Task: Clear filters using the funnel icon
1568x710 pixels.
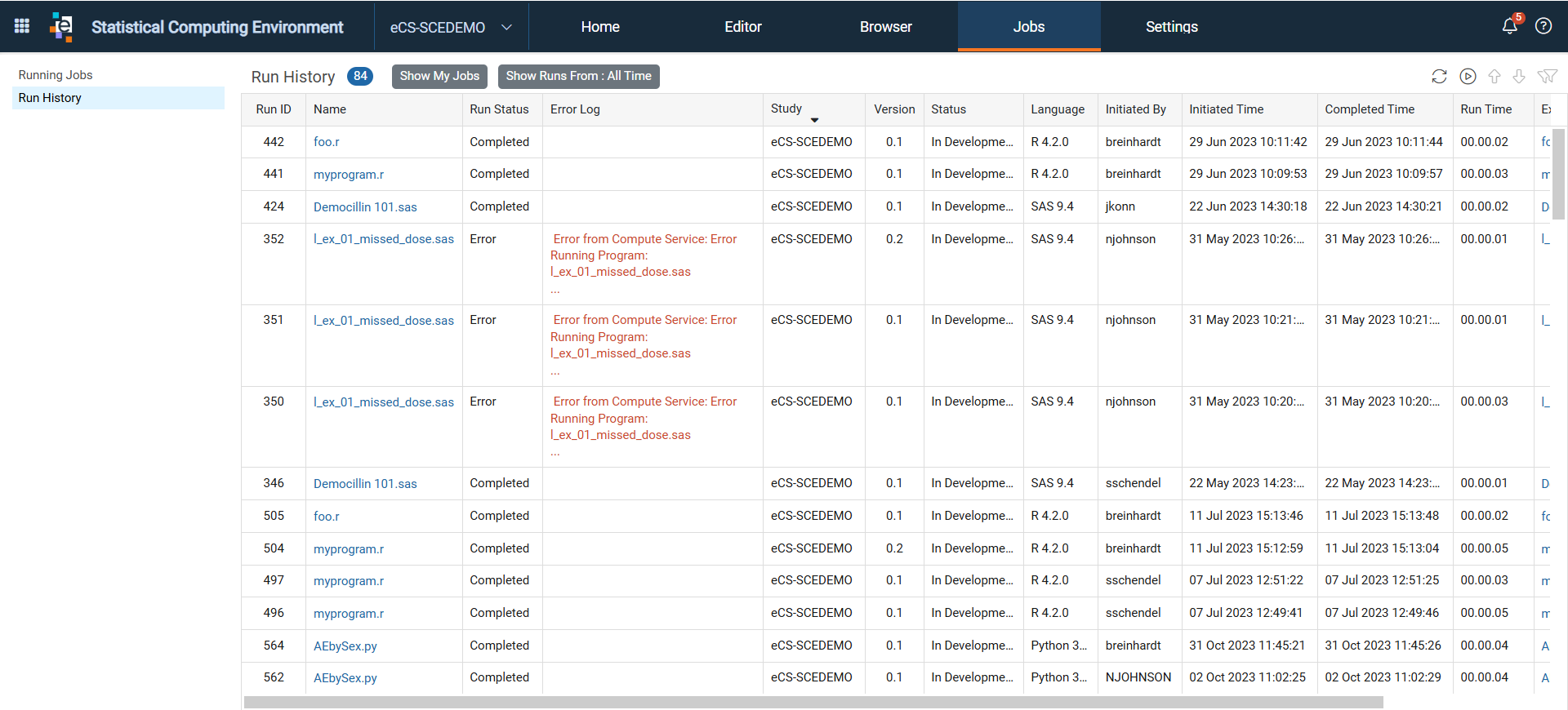Action: (x=1547, y=76)
